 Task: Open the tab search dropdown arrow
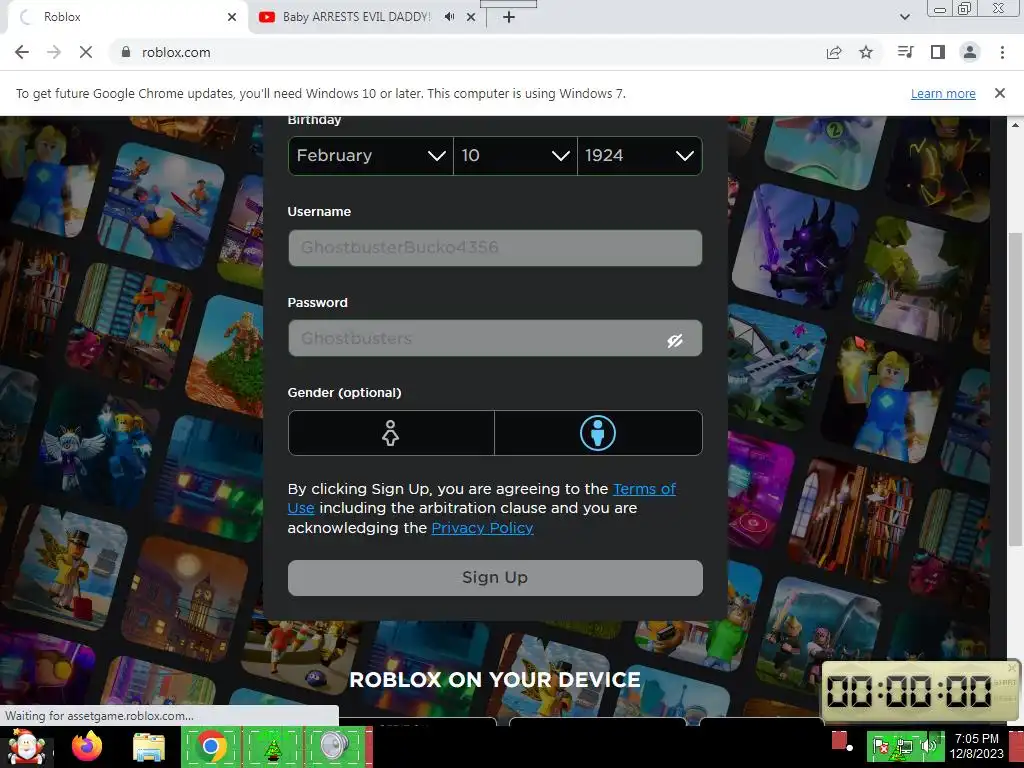pyautogui.click(x=904, y=17)
